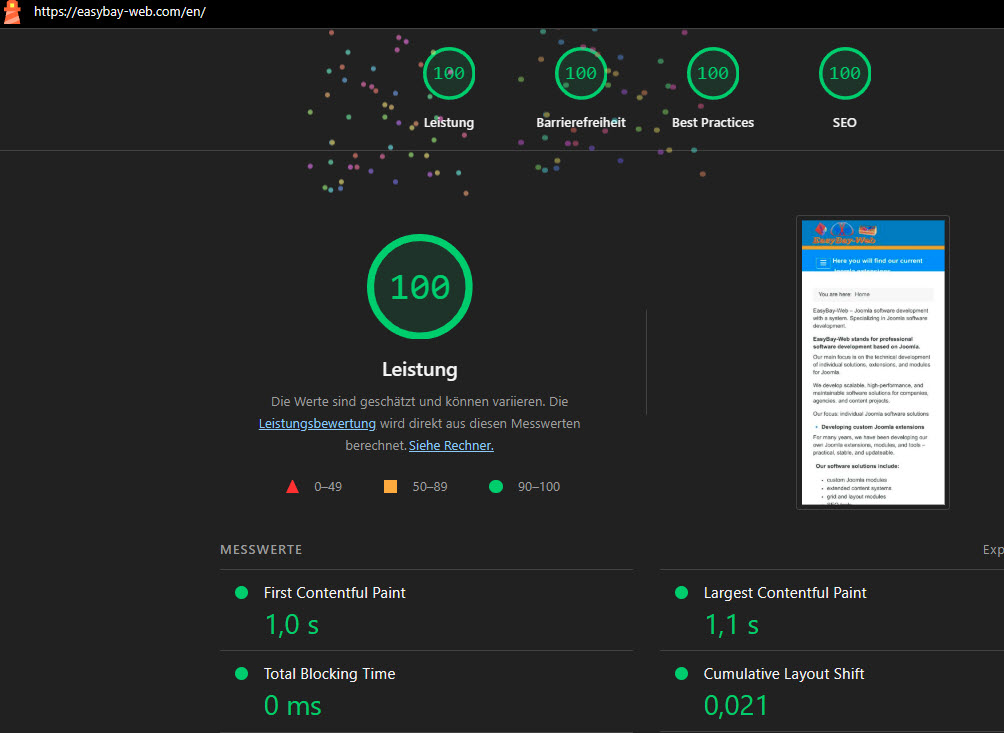Click the 0,021 Cumulative Layout Shift value
The image size is (1004, 733).
pos(736,705)
